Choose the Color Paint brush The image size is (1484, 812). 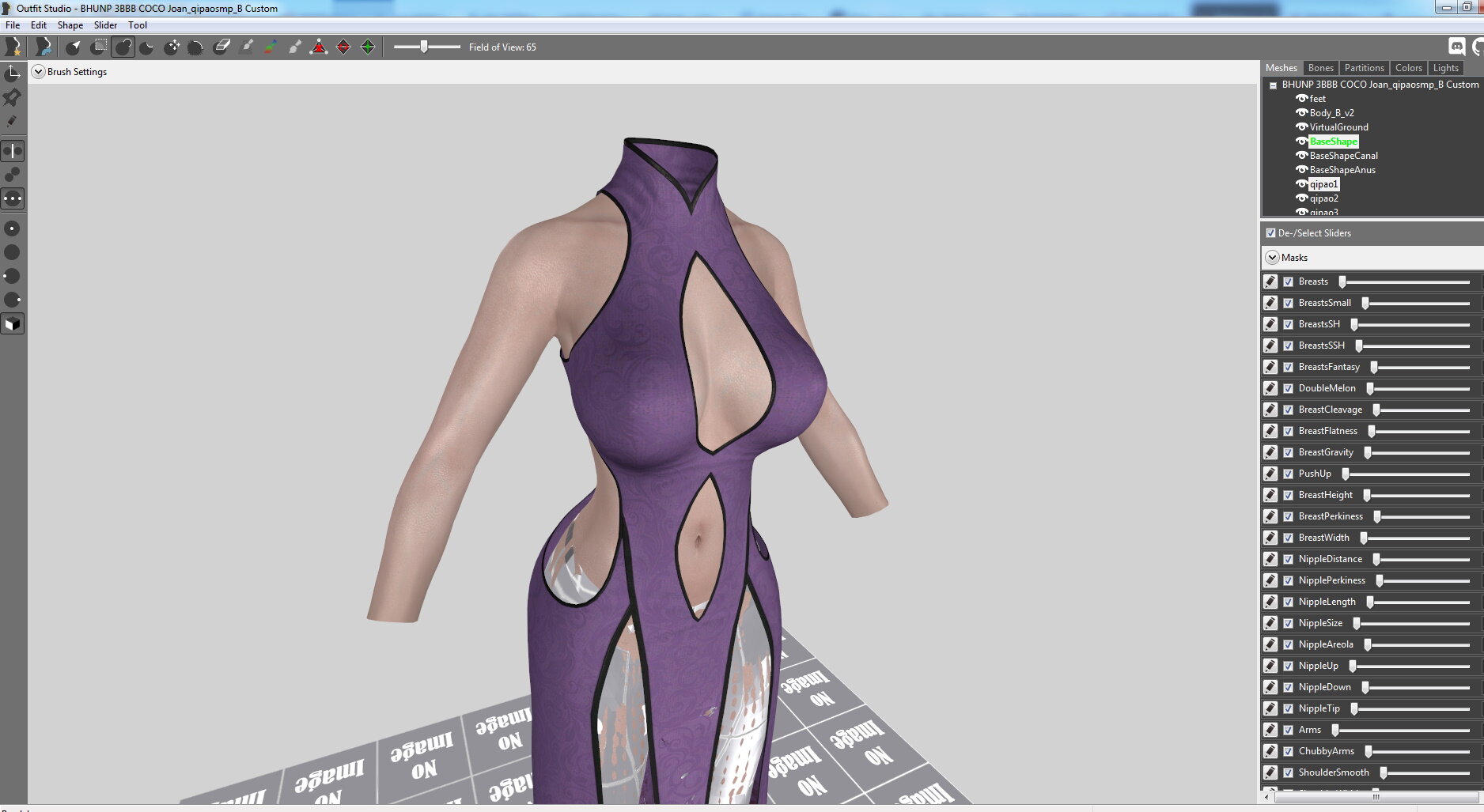click(271, 47)
